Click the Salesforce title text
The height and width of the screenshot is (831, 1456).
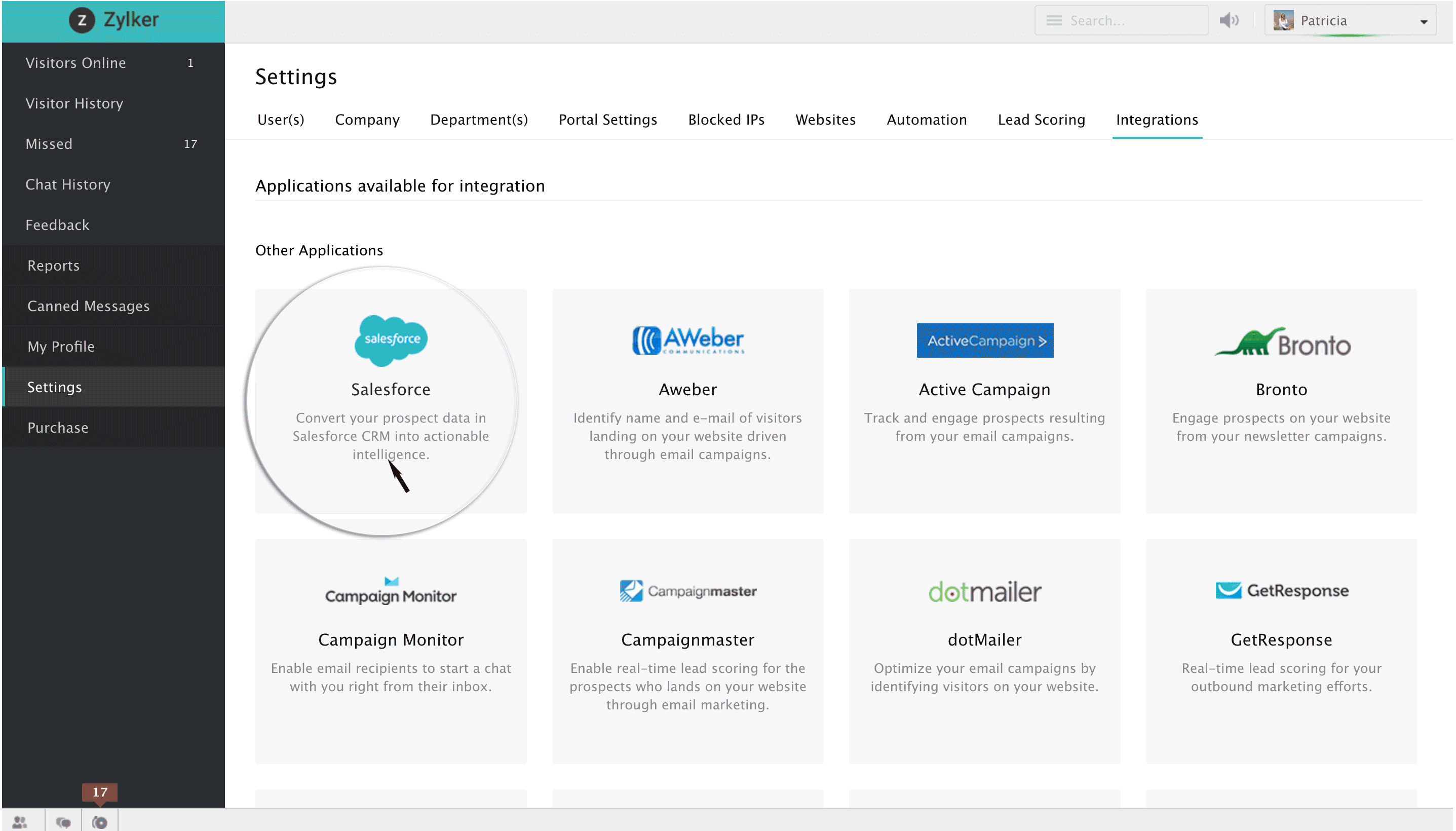[391, 389]
